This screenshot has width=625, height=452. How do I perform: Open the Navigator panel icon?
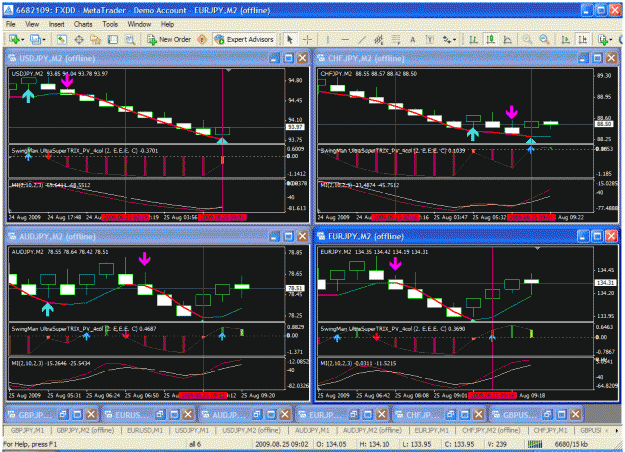click(x=96, y=39)
